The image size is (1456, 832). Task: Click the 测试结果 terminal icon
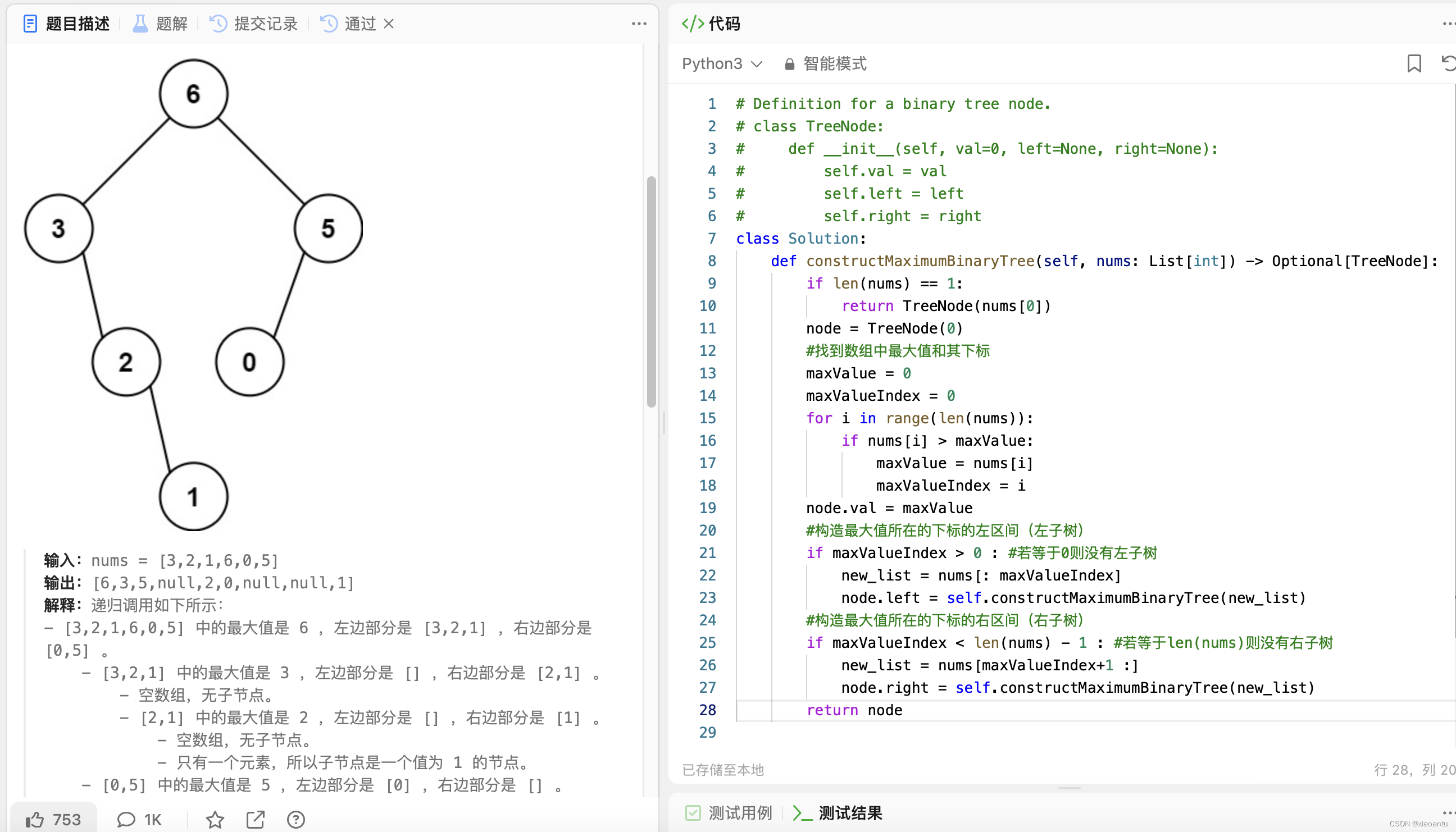[x=802, y=812]
